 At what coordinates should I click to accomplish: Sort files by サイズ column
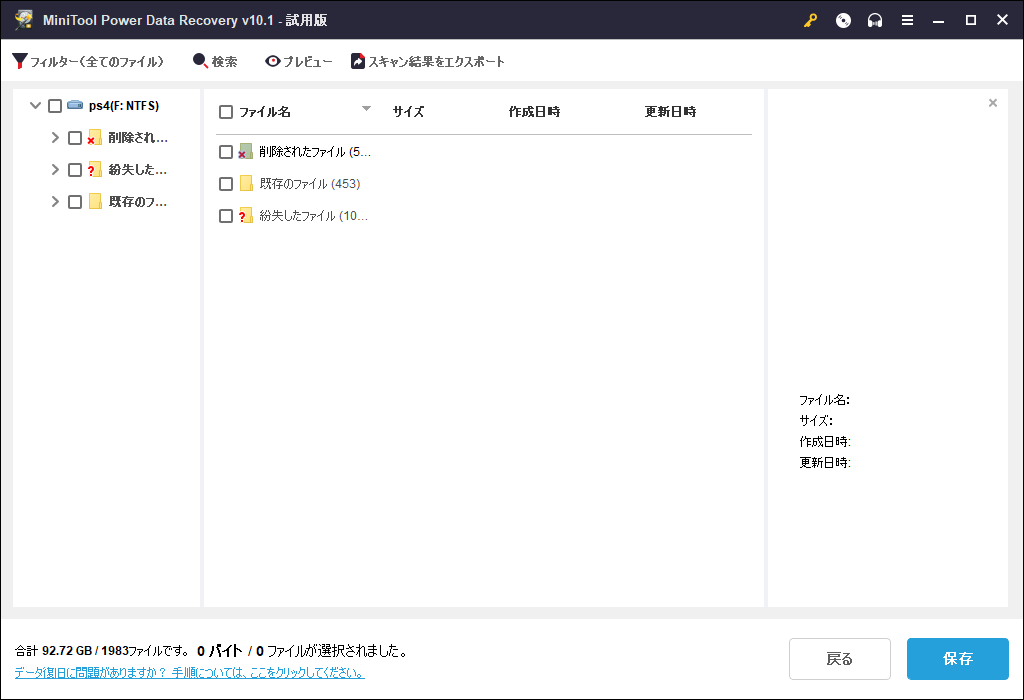(408, 112)
